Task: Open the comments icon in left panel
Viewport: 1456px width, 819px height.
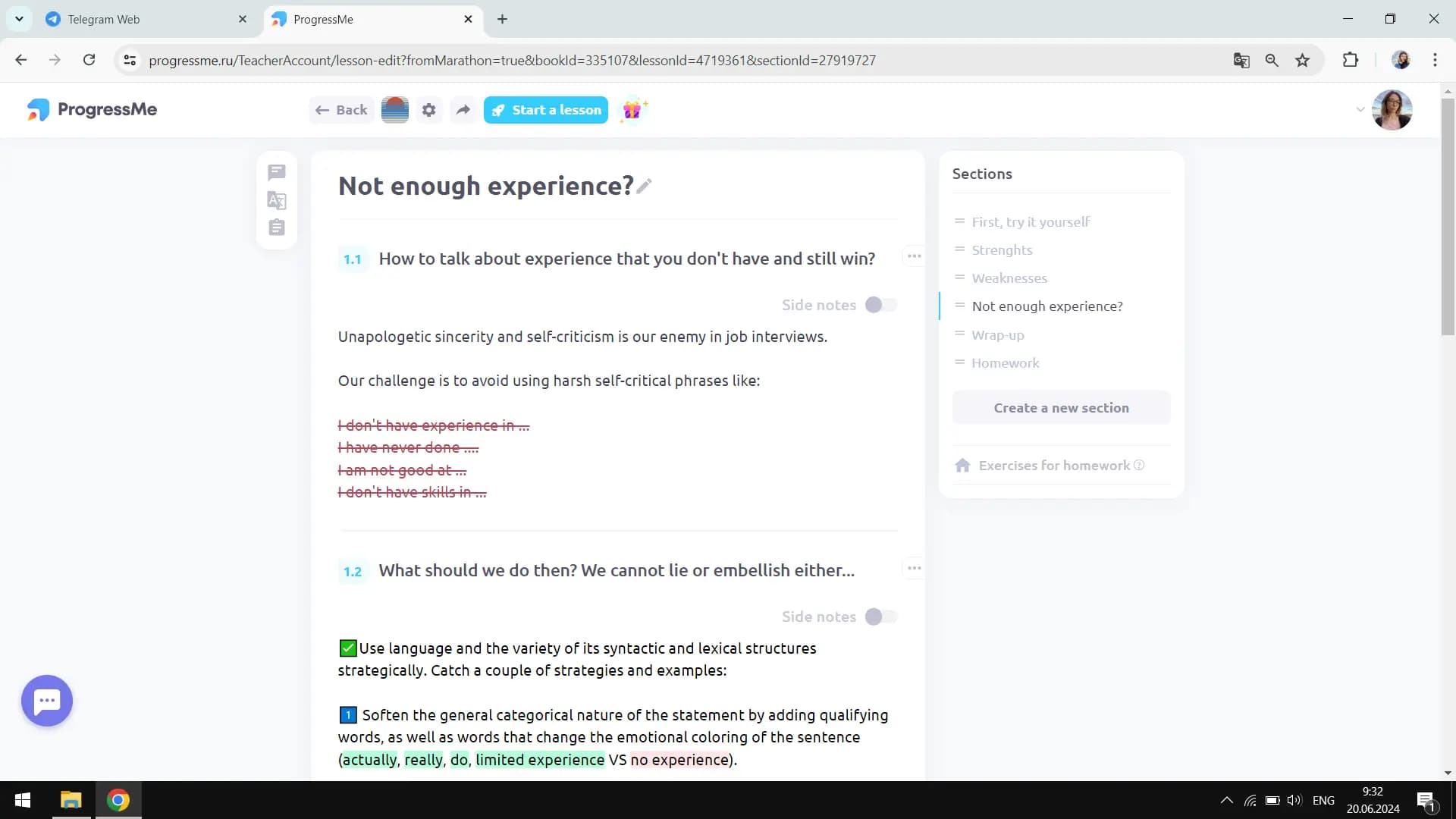Action: 277,173
